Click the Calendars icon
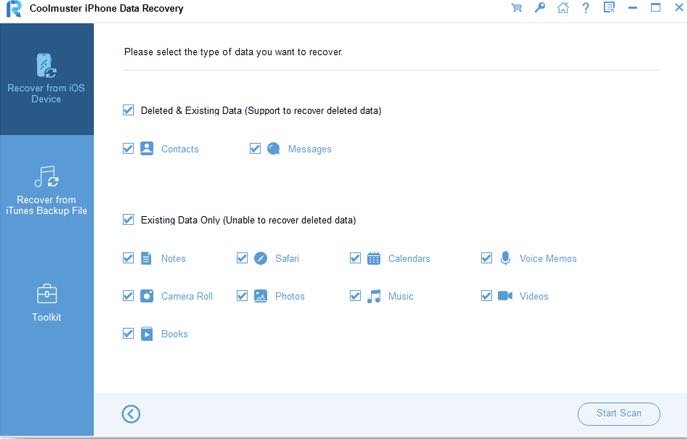 374,258
